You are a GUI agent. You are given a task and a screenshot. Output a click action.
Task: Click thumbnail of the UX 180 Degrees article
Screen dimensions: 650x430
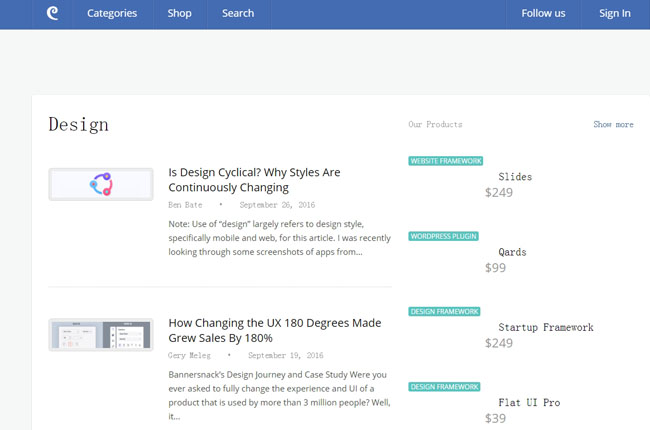pos(100,335)
